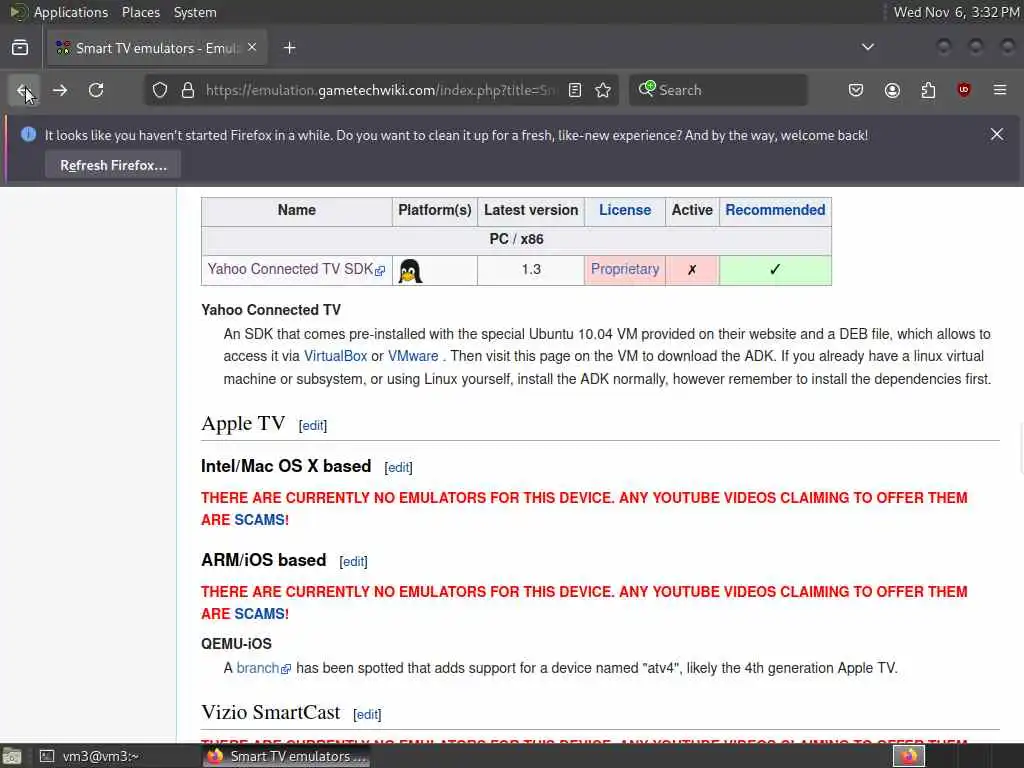Go forward one page
The height and width of the screenshot is (768, 1024).
60,90
